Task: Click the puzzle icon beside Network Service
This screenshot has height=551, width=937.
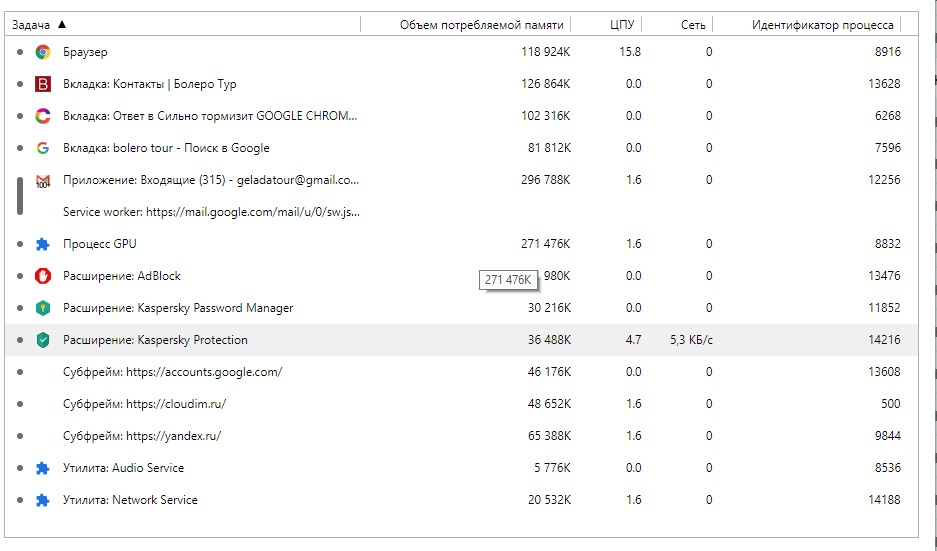Action: click(x=42, y=500)
